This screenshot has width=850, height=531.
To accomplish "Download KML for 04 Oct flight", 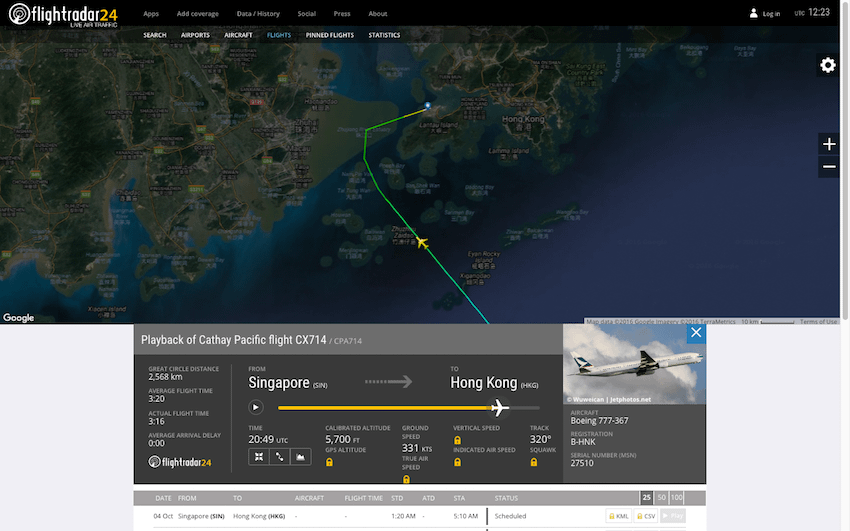I will point(619,516).
